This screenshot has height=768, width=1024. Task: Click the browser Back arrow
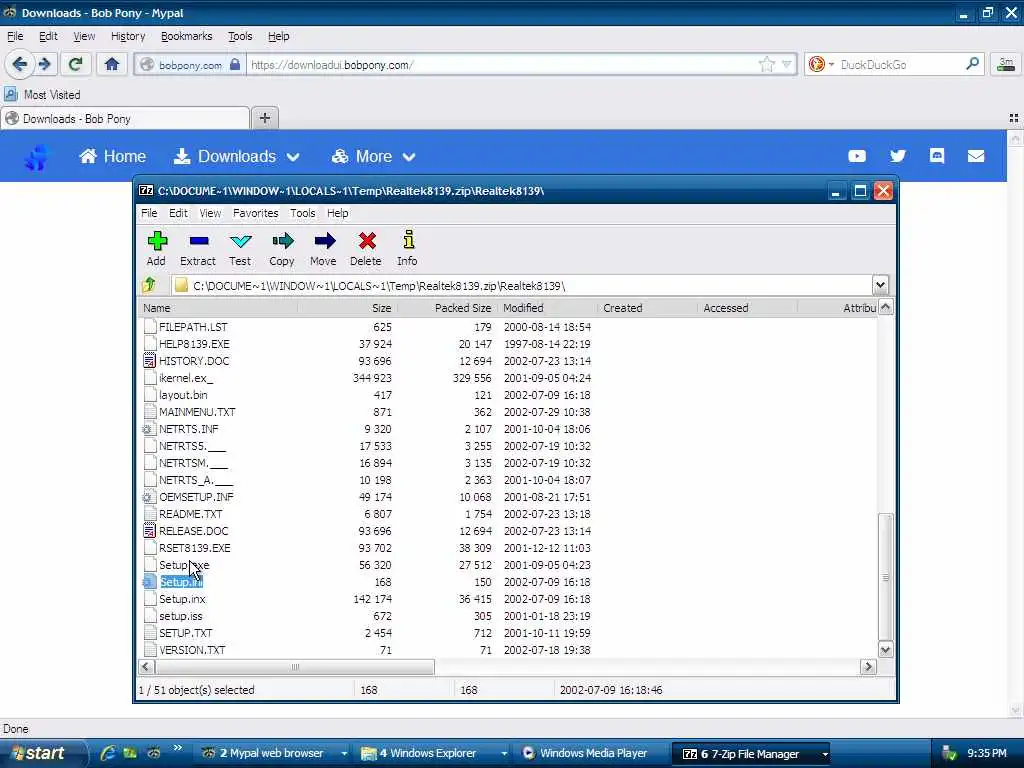pos(20,64)
